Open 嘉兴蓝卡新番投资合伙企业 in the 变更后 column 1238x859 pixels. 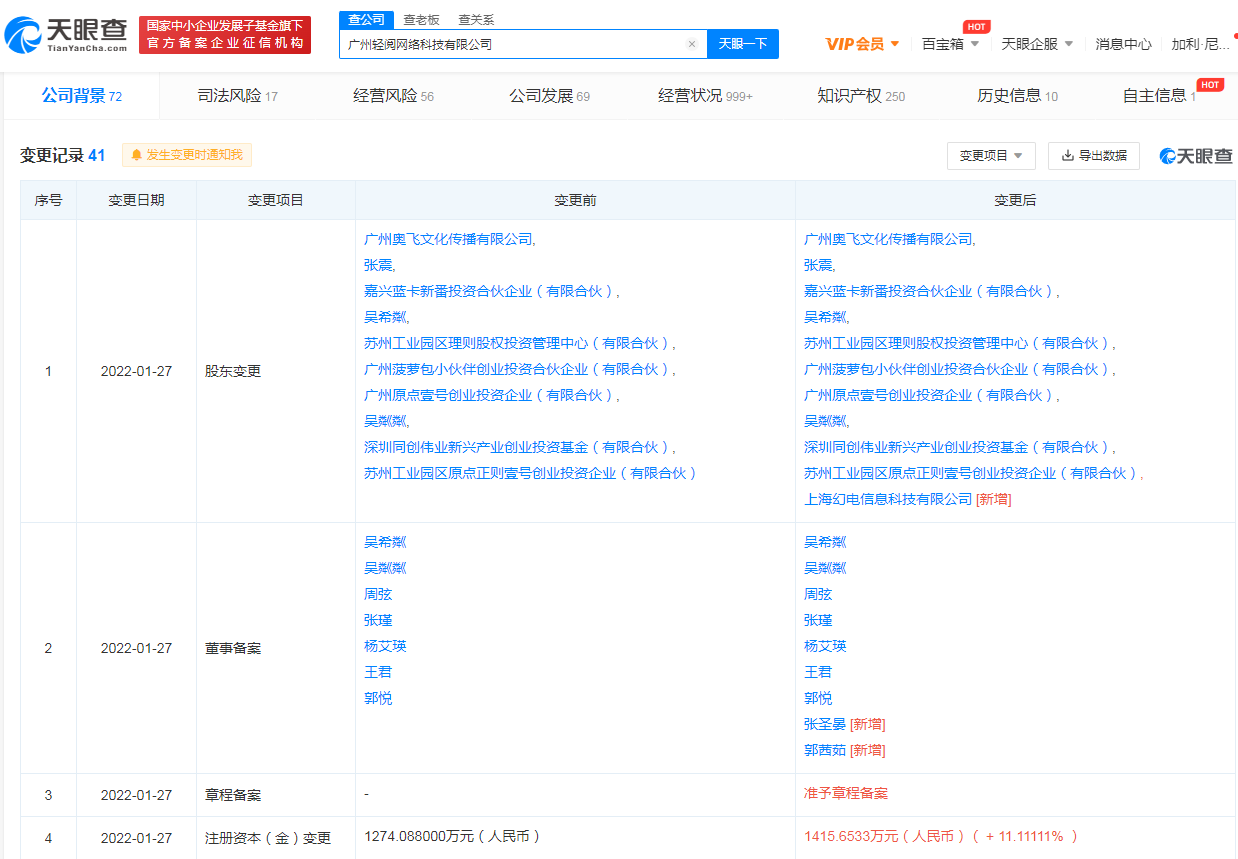(930, 291)
